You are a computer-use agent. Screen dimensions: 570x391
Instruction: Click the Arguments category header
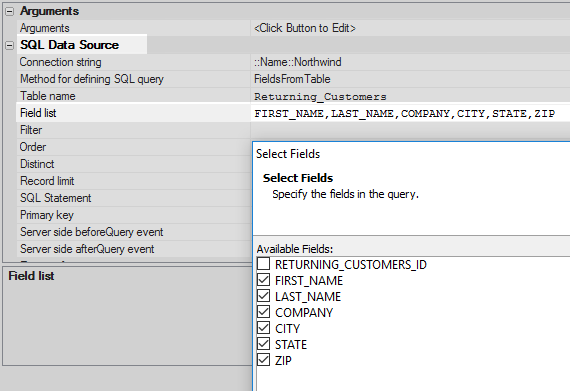49,11
